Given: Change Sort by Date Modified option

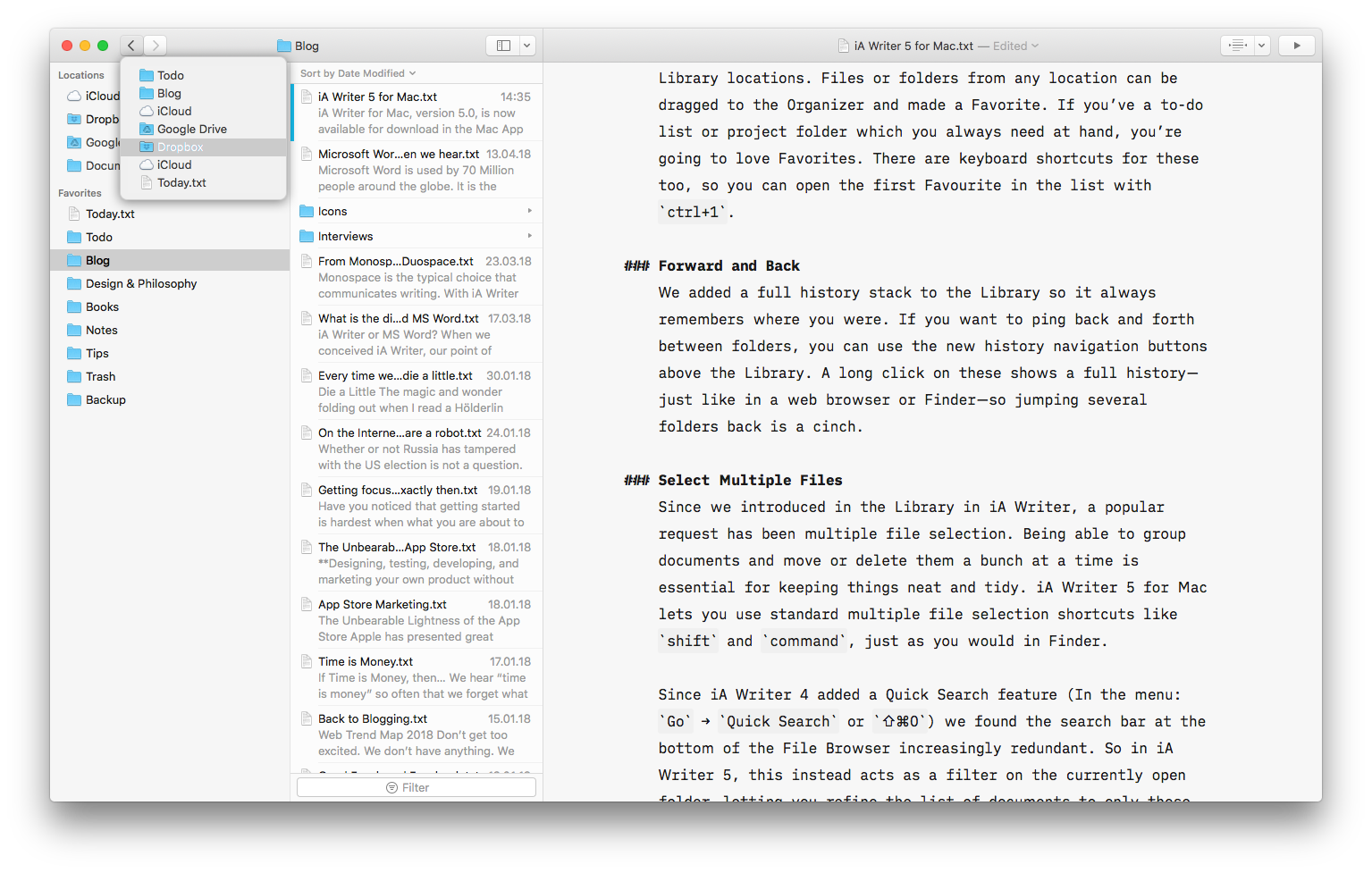Looking at the screenshot, I should click(358, 73).
